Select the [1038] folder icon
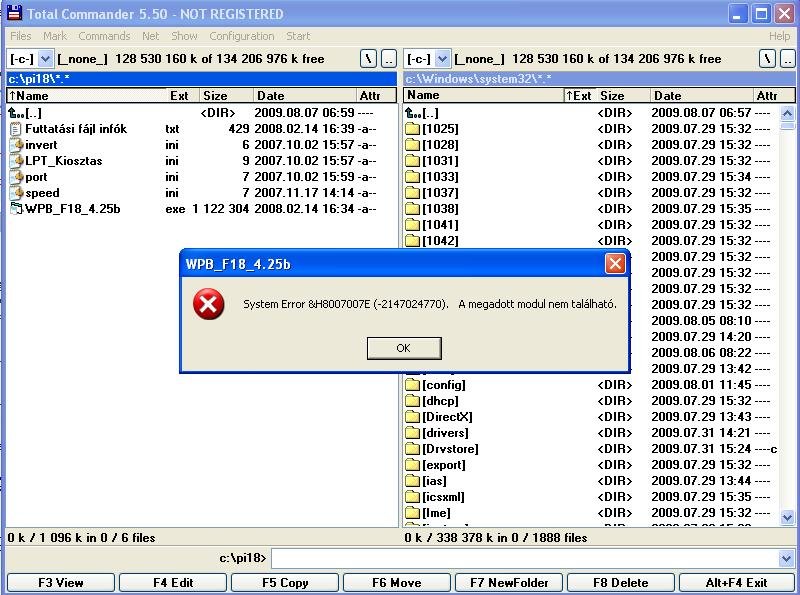This screenshot has height=595, width=800. tap(412, 209)
